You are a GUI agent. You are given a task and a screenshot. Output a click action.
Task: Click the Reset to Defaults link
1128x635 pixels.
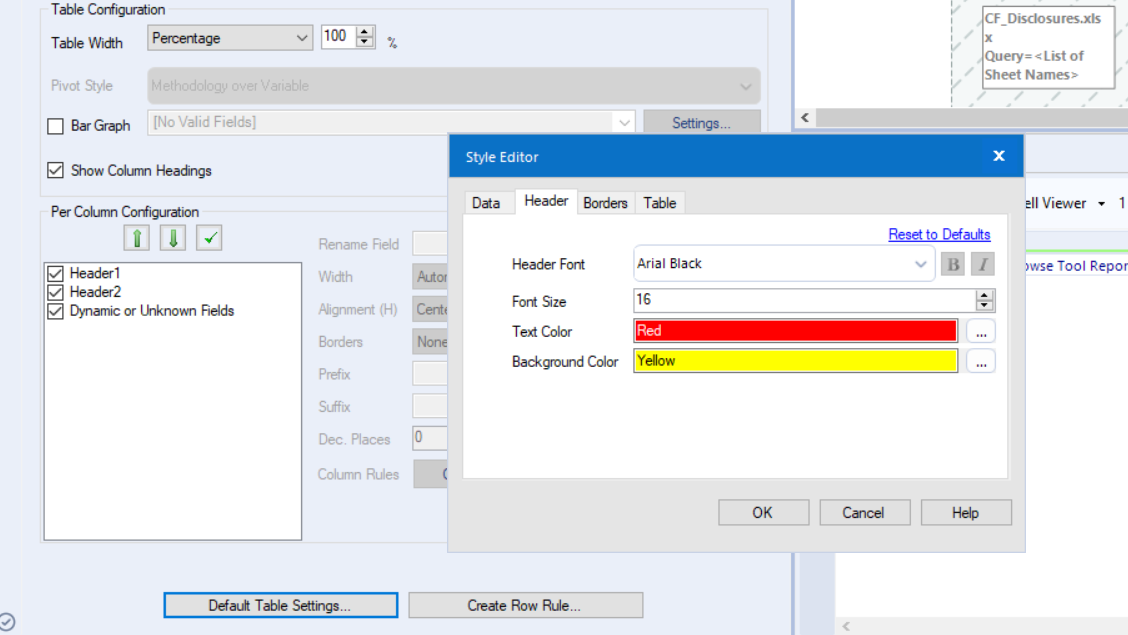939,233
